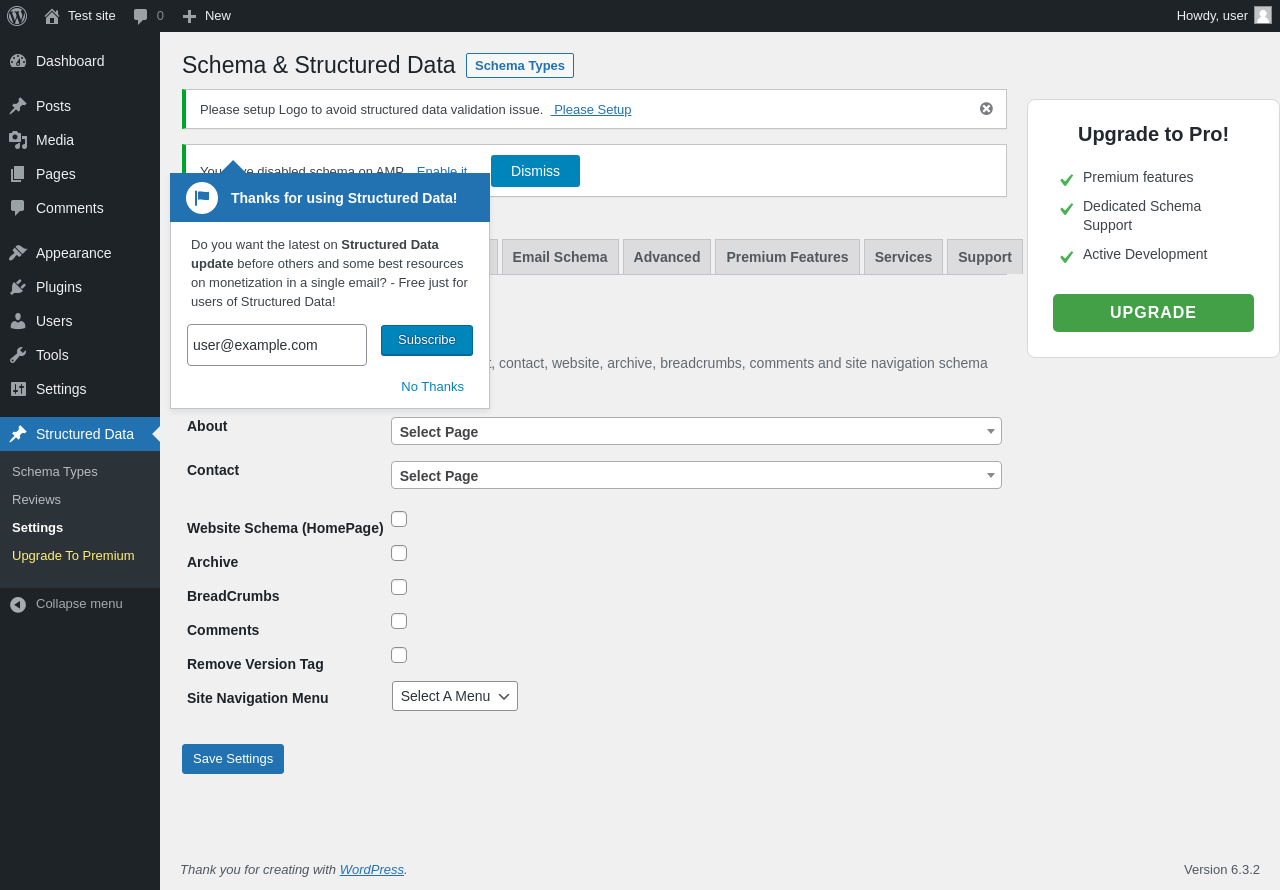1280x890 pixels.
Task: Click the Dashboard gauge icon
Action: 18,61
